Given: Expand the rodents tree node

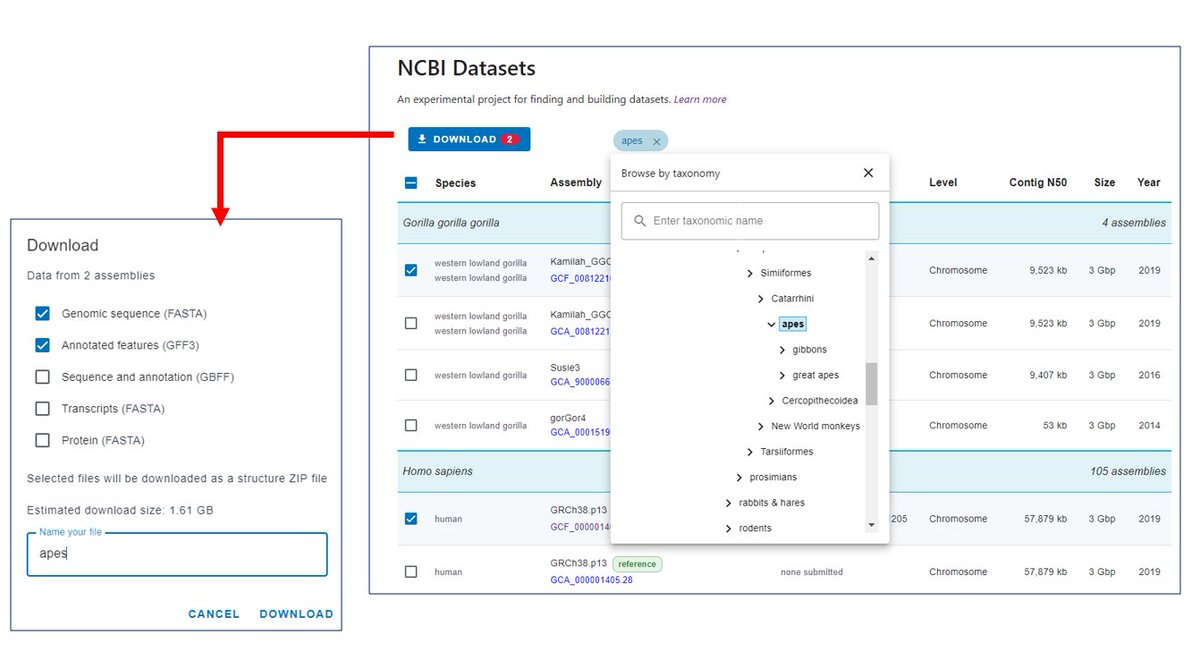Looking at the screenshot, I should pyautogui.click(x=728, y=528).
